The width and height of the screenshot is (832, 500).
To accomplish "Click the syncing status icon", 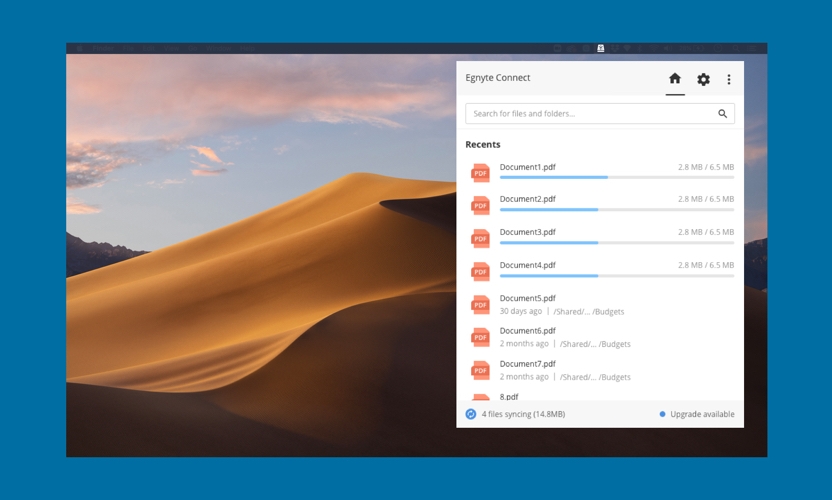I will [471, 414].
